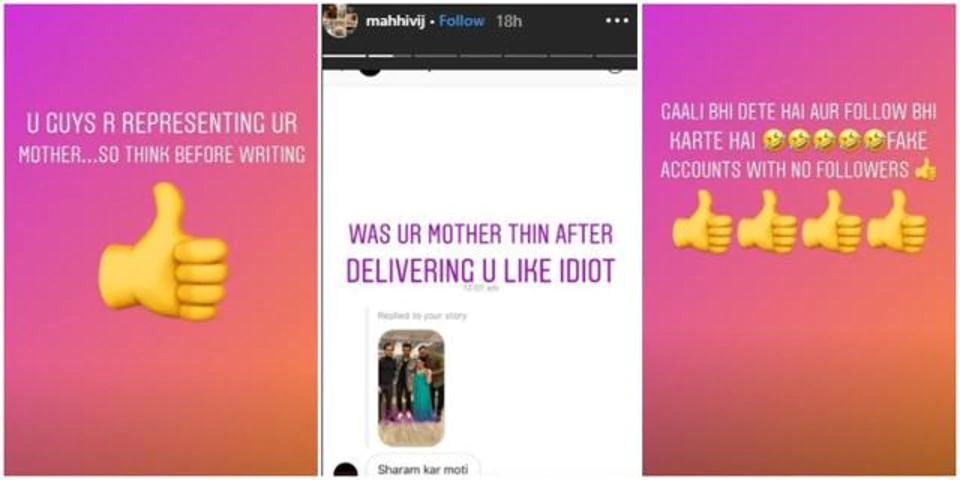Screen dimensions: 960x480
Task: Click the mahhivij profile picture
Action: pyautogui.click(x=339, y=21)
